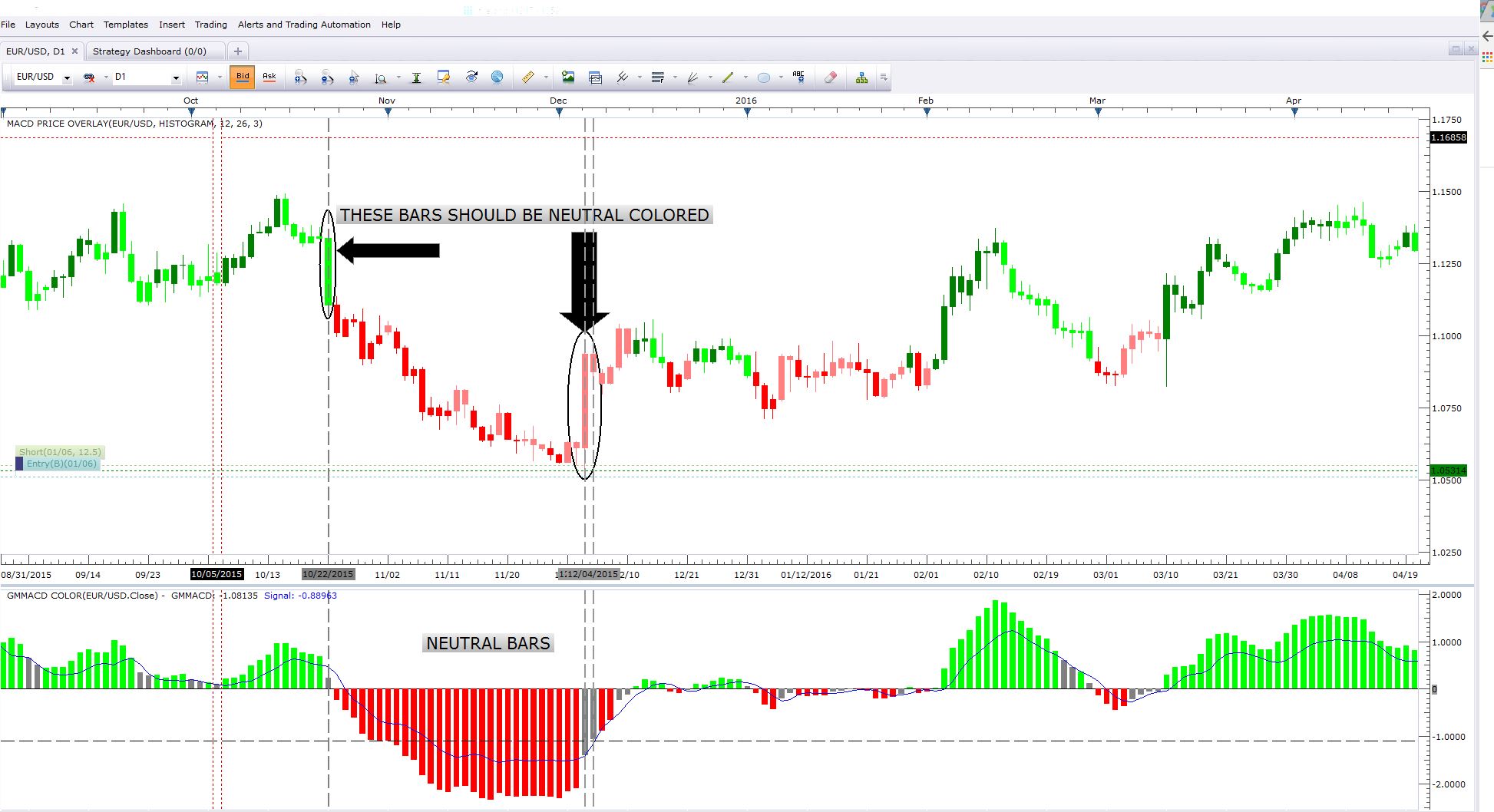Screen dimensions: 1494x812
Task: Click the 1.16858 price level tag
Action: pos(1449,138)
